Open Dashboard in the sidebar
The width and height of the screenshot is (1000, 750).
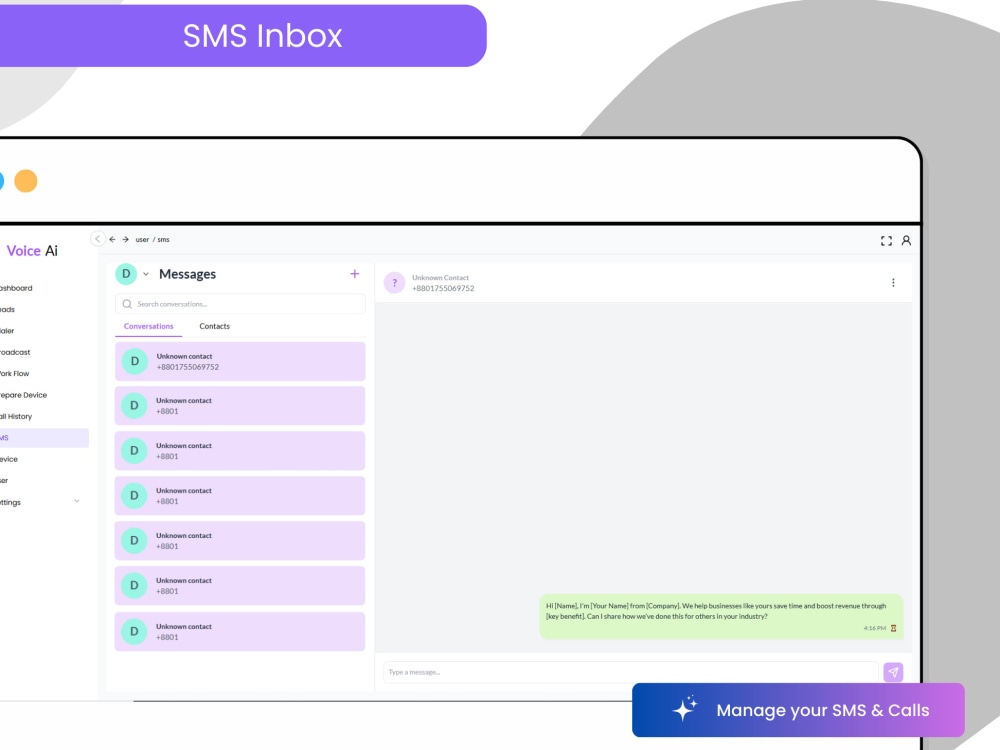[16, 288]
